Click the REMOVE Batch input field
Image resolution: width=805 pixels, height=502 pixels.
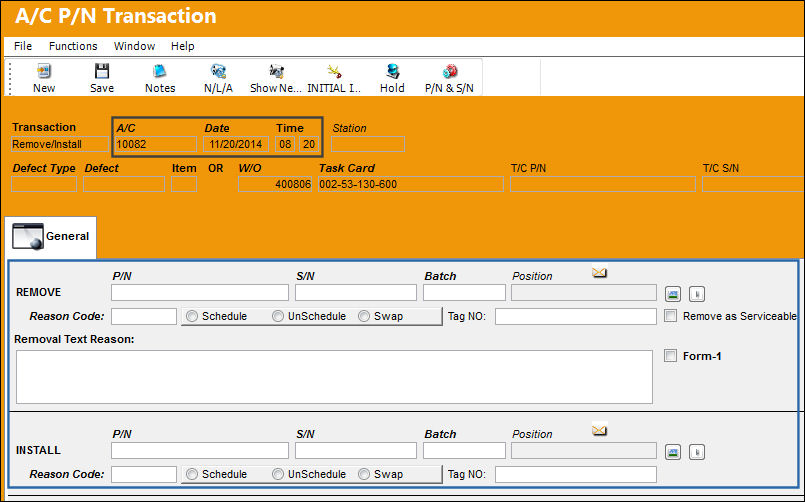pyautogui.click(x=464, y=293)
